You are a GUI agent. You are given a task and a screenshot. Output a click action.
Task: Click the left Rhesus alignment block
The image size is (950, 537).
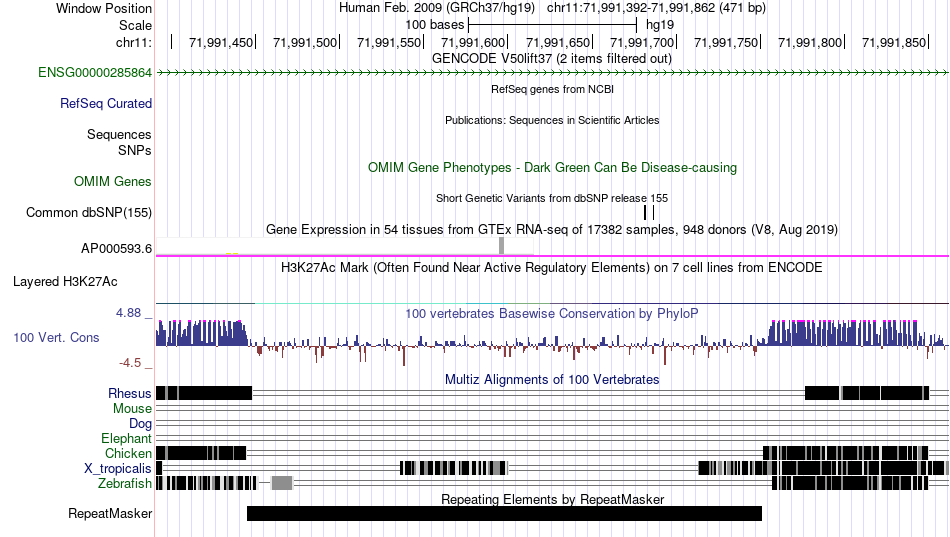[x=204, y=393]
